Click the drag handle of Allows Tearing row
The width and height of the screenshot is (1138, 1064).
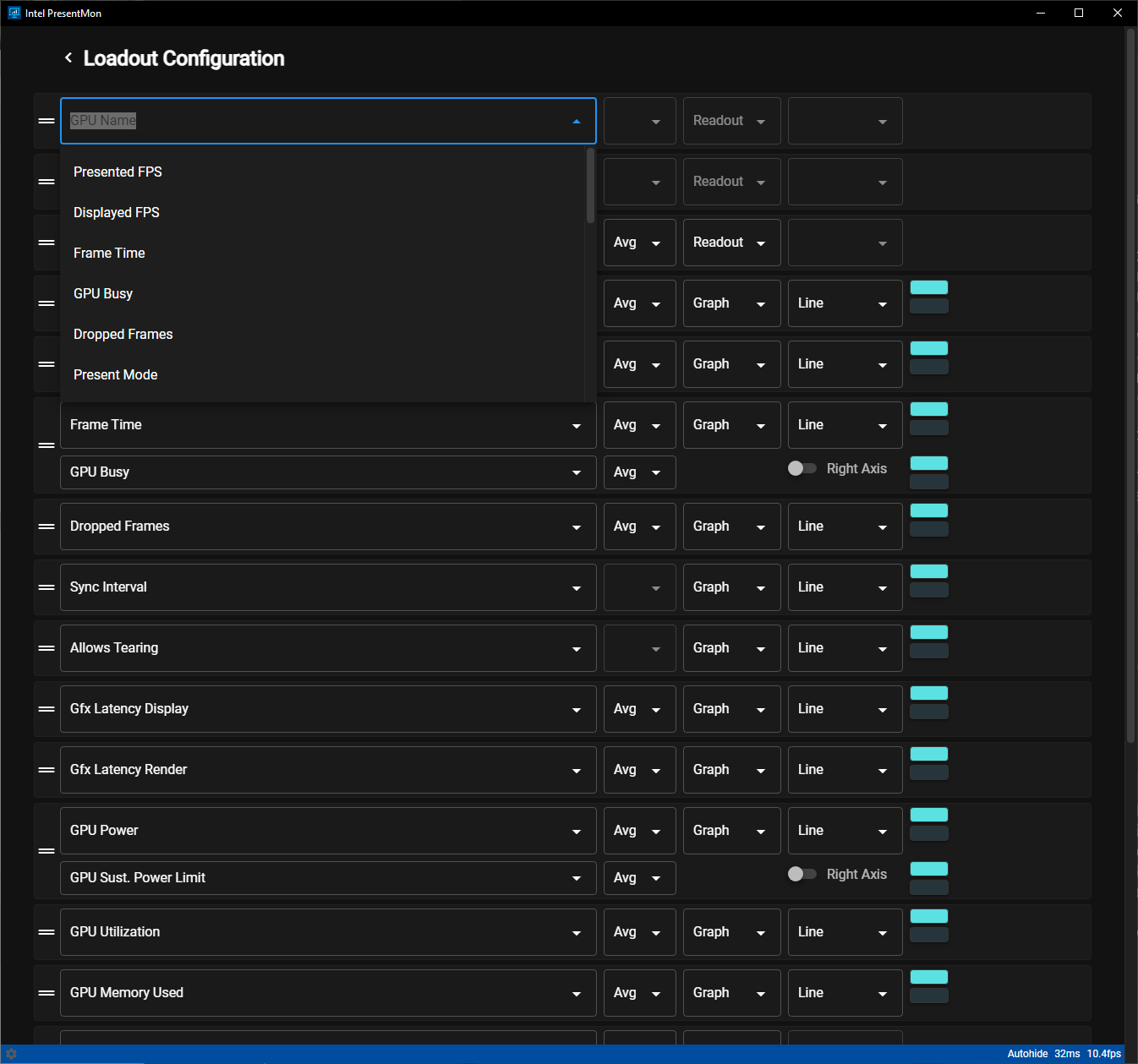pyautogui.click(x=47, y=648)
